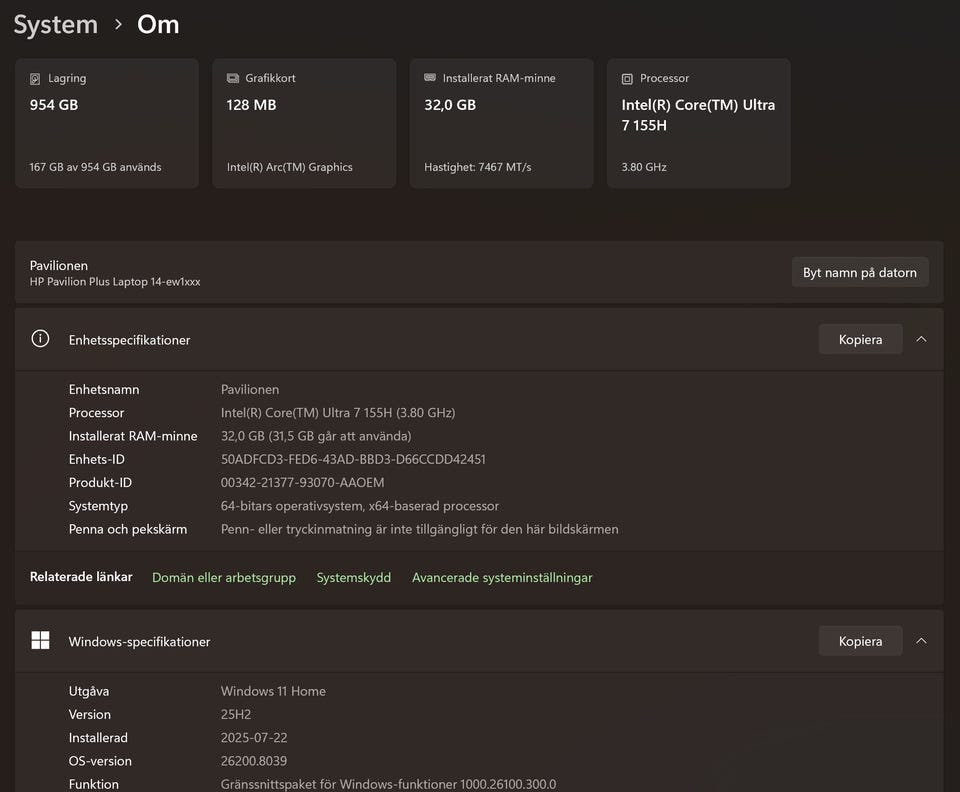The width and height of the screenshot is (960, 792).
Task: Collapse the Windows-specifikationer section chevron
Action: click(x=921, y=641)
